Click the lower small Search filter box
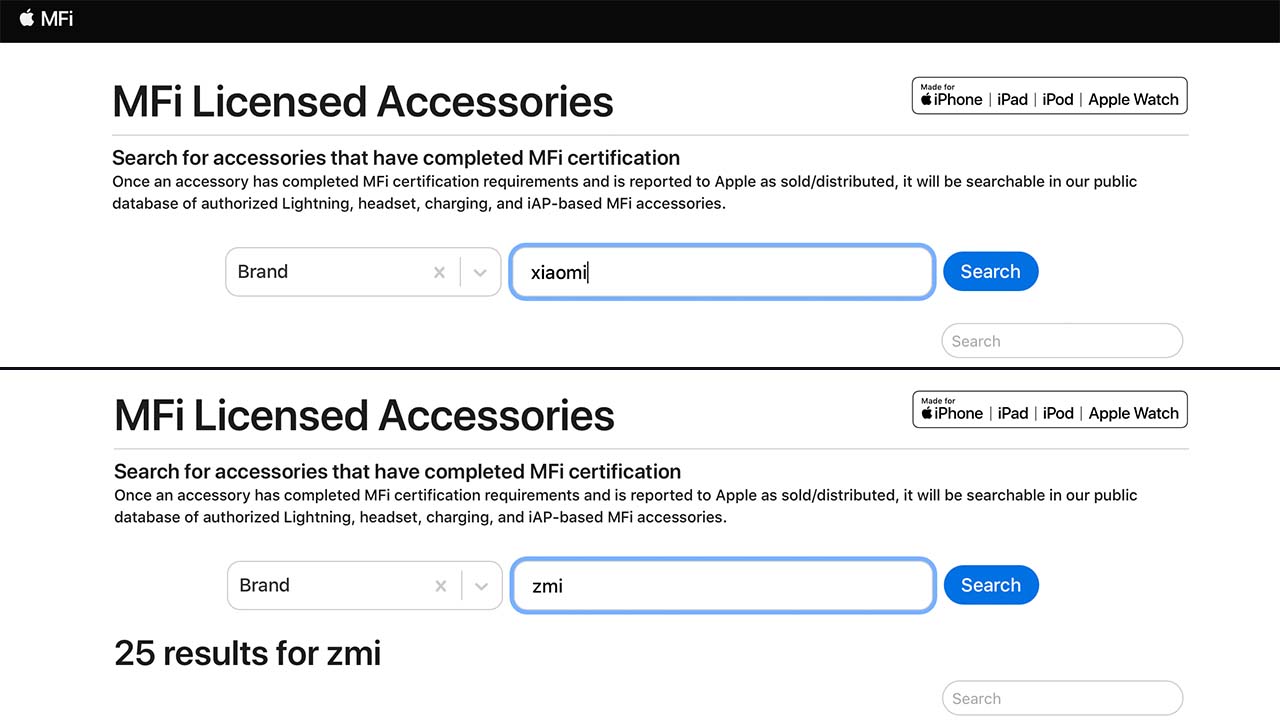The image size is (1280, 720). coord(1062,699)
